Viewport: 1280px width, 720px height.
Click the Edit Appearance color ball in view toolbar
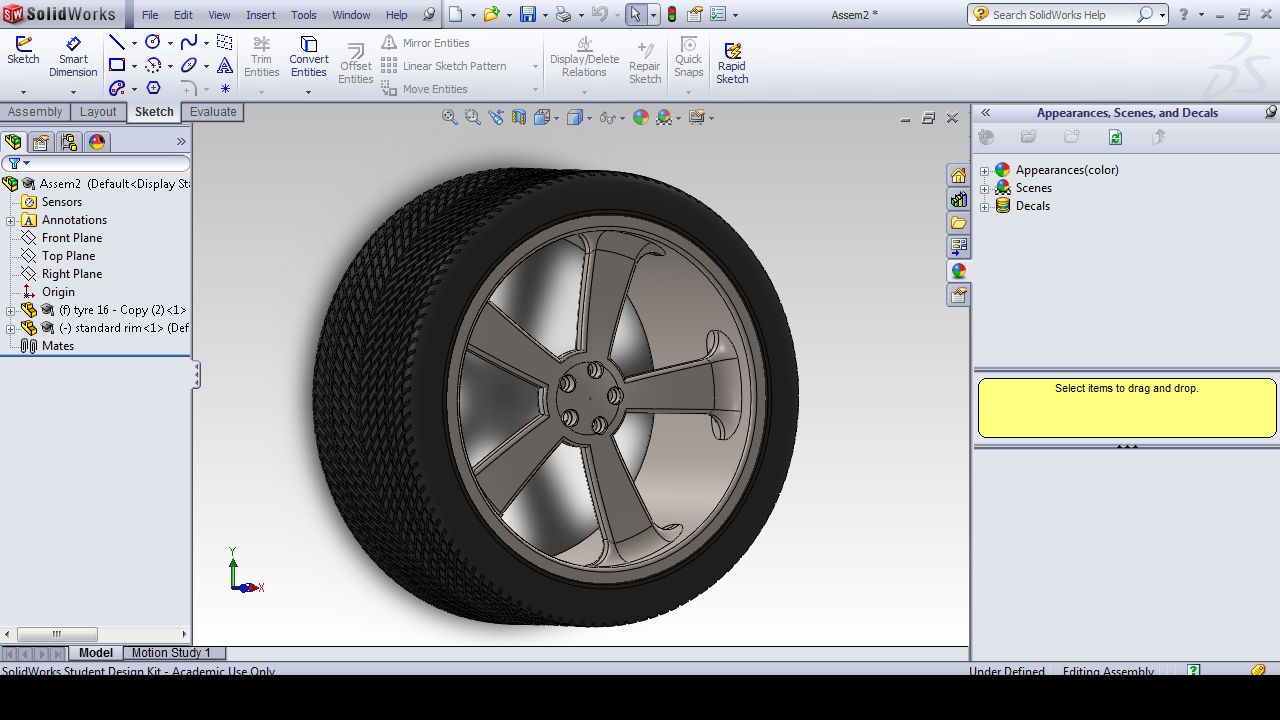point(641,117)
